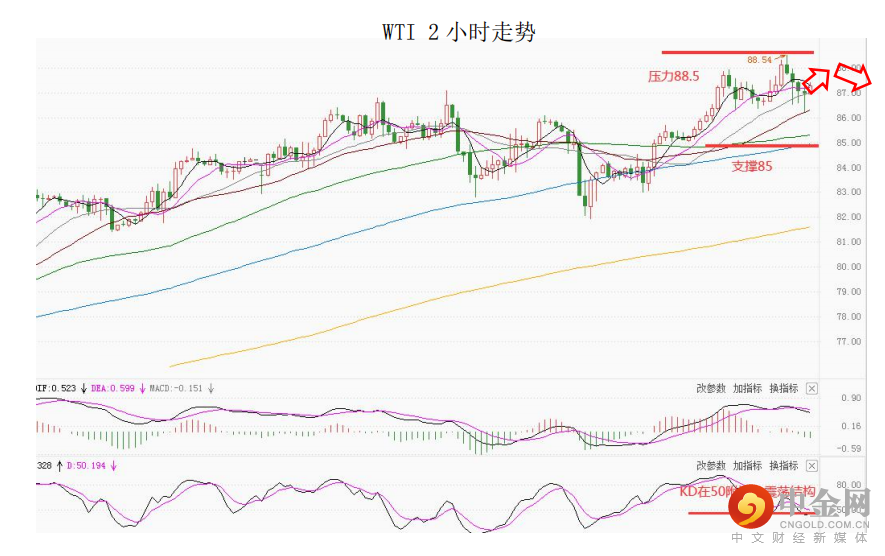Viewport: 885px width, 556px height.
Task: Click the 77.00 price axis label
Action: [848, 342]
